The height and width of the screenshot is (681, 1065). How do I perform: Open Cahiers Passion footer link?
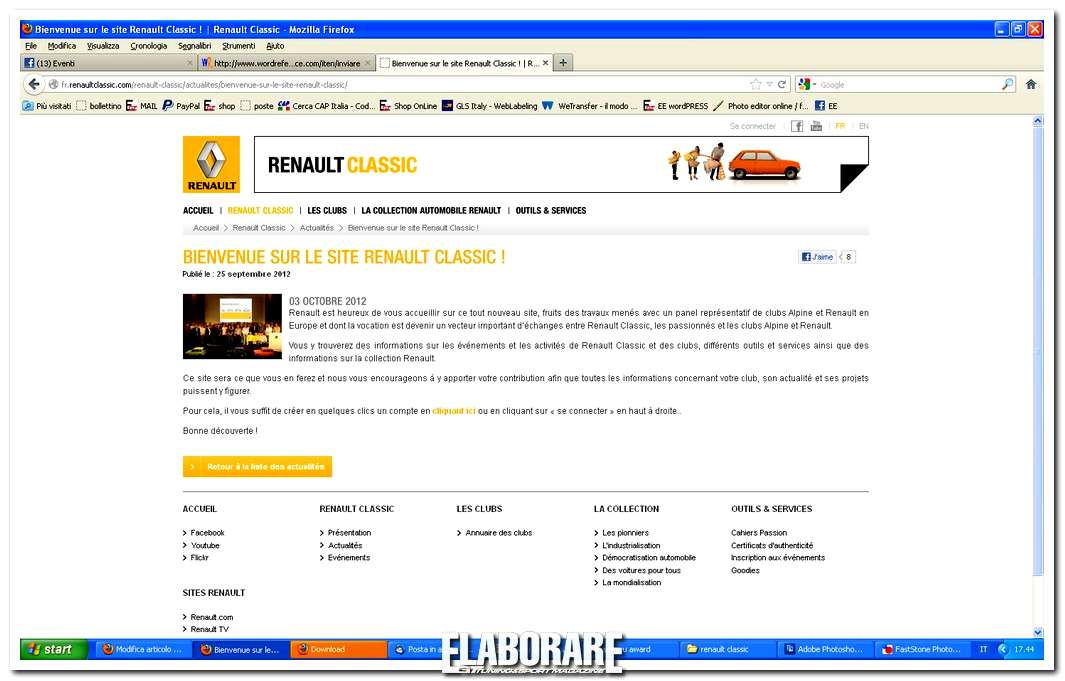pyautogui.click(x=759, y=533)
